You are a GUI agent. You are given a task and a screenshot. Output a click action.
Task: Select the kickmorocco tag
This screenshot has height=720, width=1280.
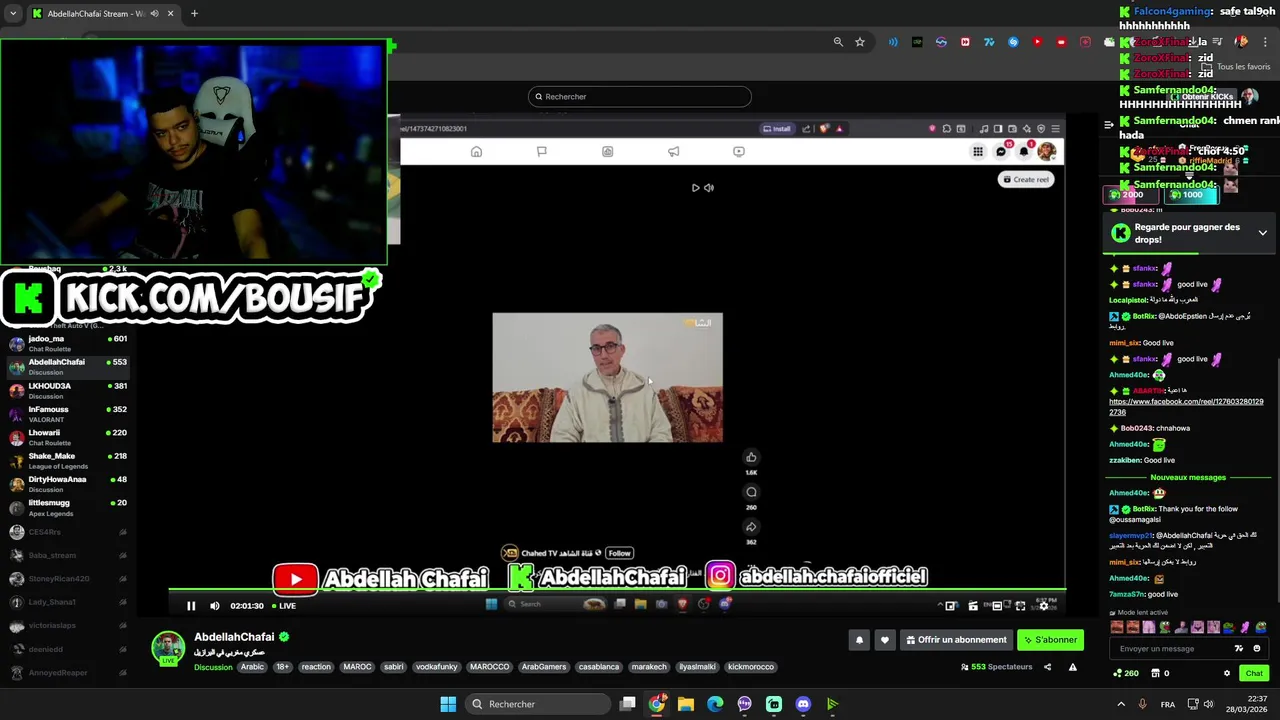(x=751, y=667)
